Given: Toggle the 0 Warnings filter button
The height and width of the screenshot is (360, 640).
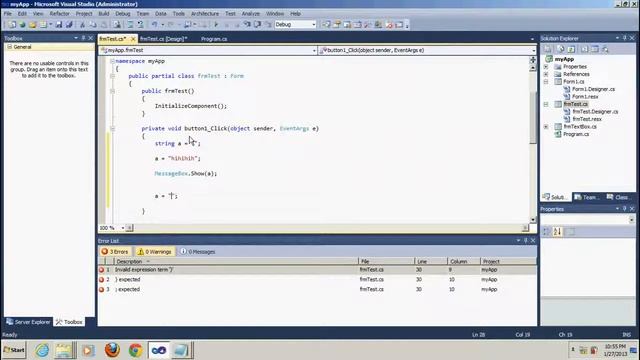Looking at the screenshot, I should [x=154, y=252].
